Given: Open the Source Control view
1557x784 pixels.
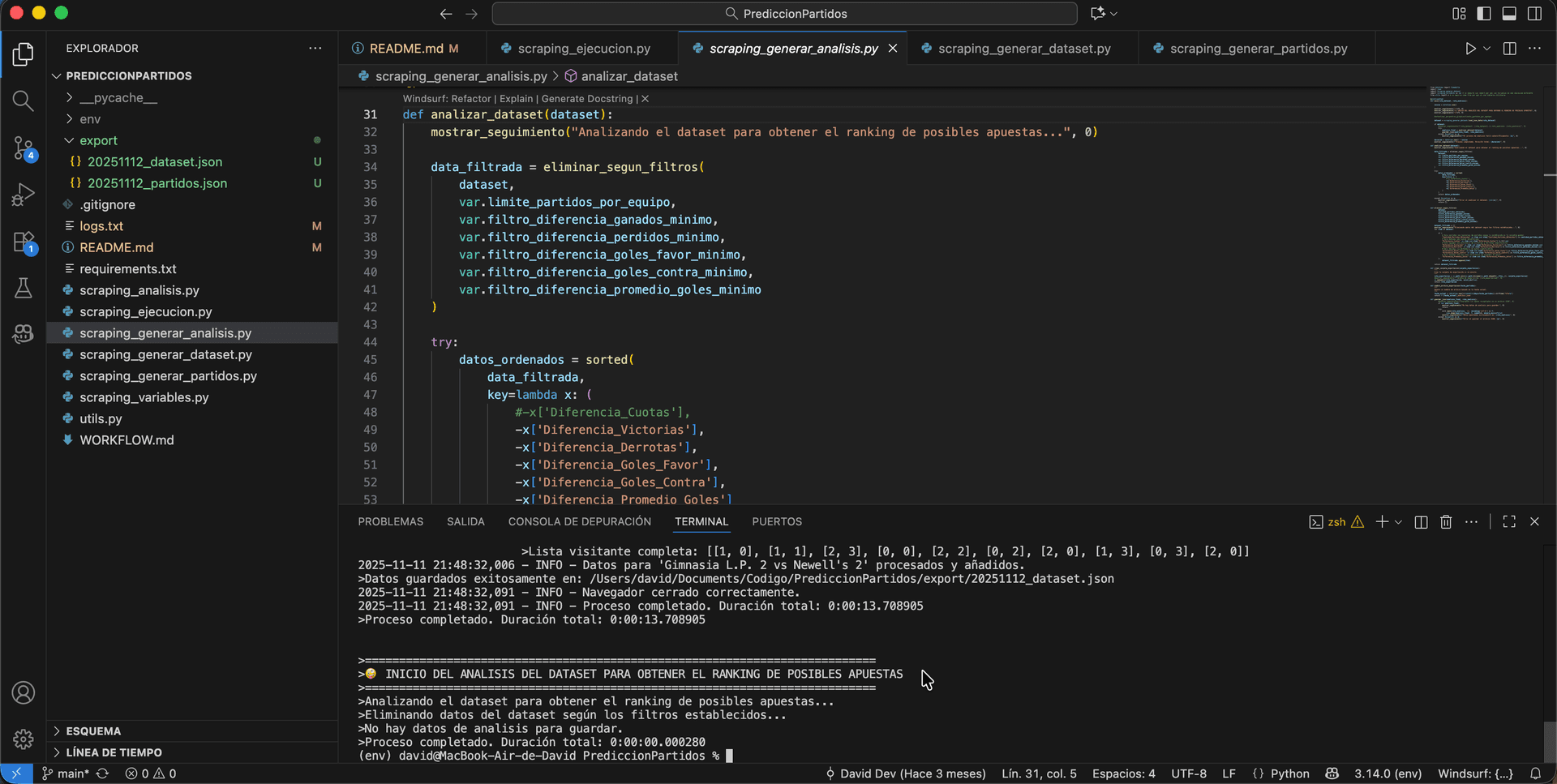Looking at the screenshot, I should coord(23,148).
